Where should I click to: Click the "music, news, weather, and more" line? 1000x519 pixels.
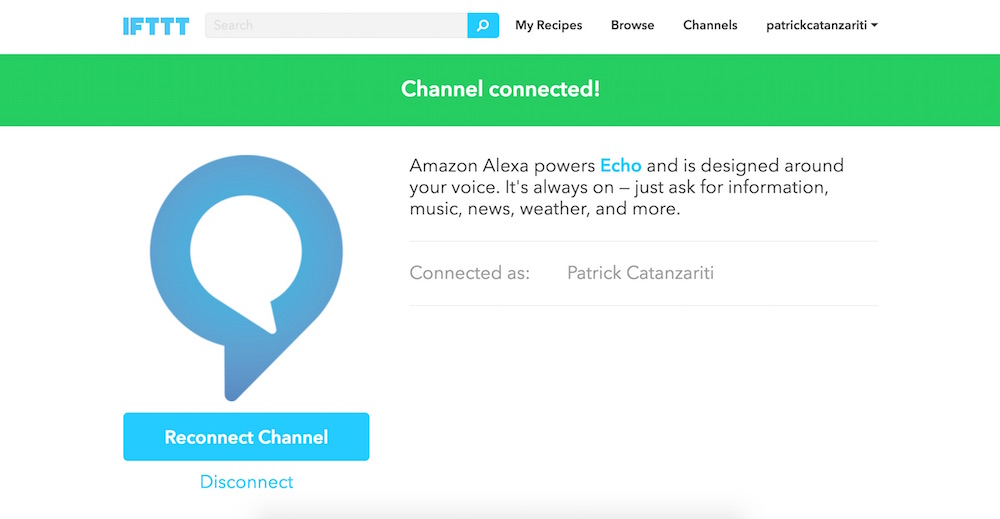pyautogui.click(x=544, y=210)
